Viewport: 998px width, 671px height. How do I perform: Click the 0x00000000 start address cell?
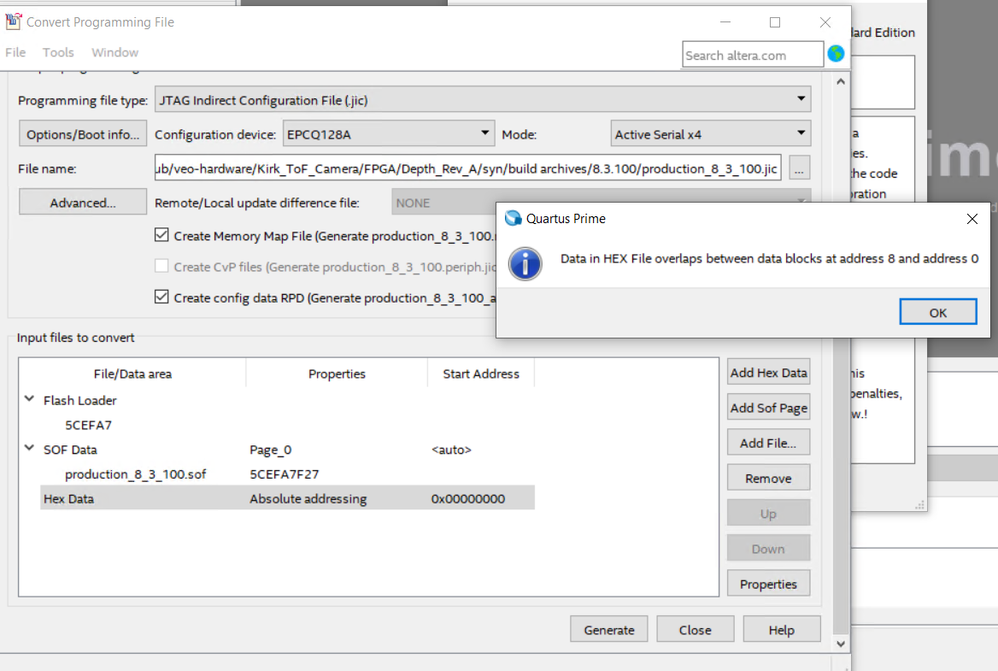468,498
